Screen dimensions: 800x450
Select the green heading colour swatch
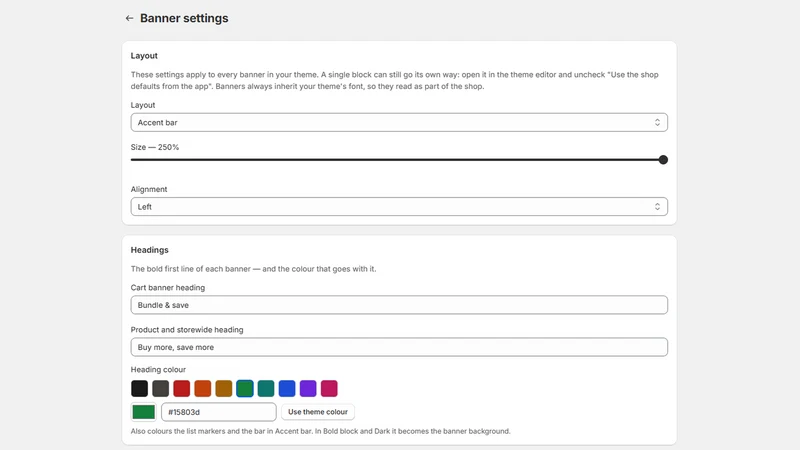(245, 388)
